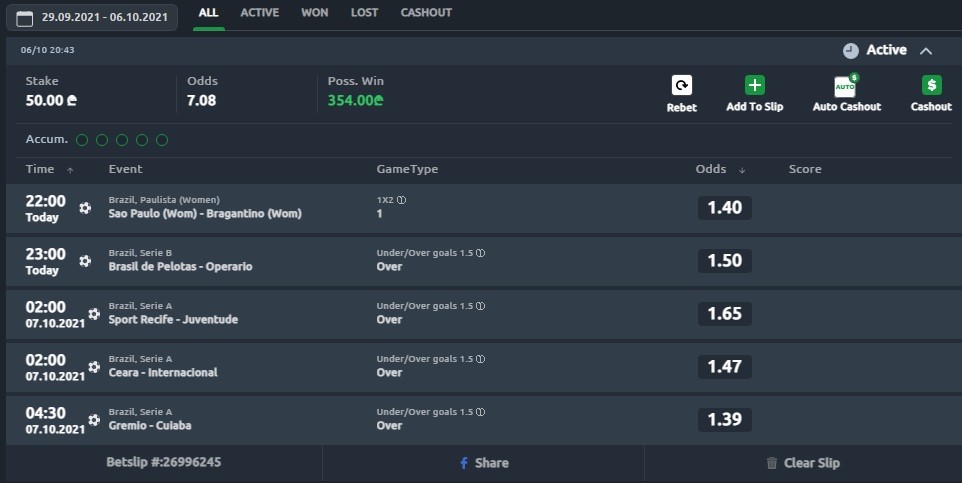Image resolution: width=962 pixels, height=483 pixels.
Task: Click the trash icon in Clear Slip
Action: tap(772, 463)
